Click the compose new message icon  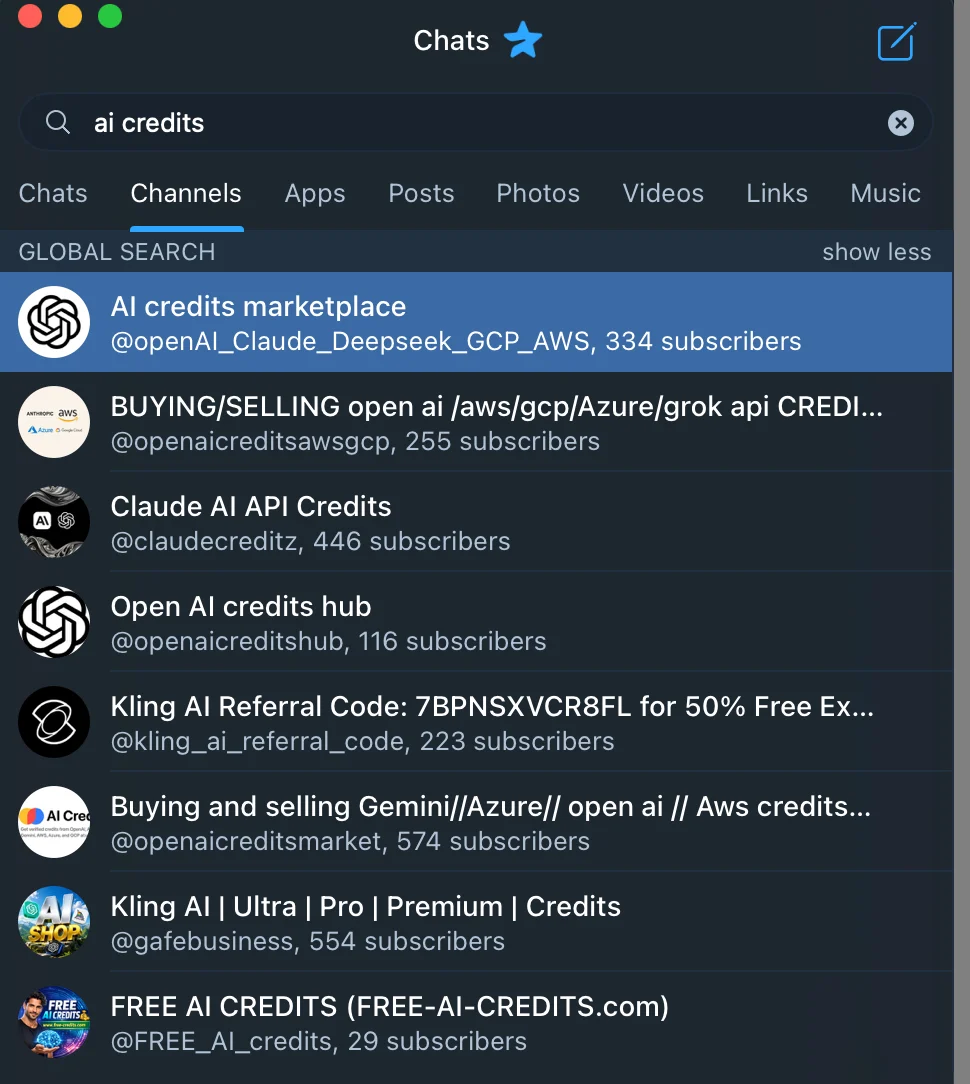click(x=897, y=41)
